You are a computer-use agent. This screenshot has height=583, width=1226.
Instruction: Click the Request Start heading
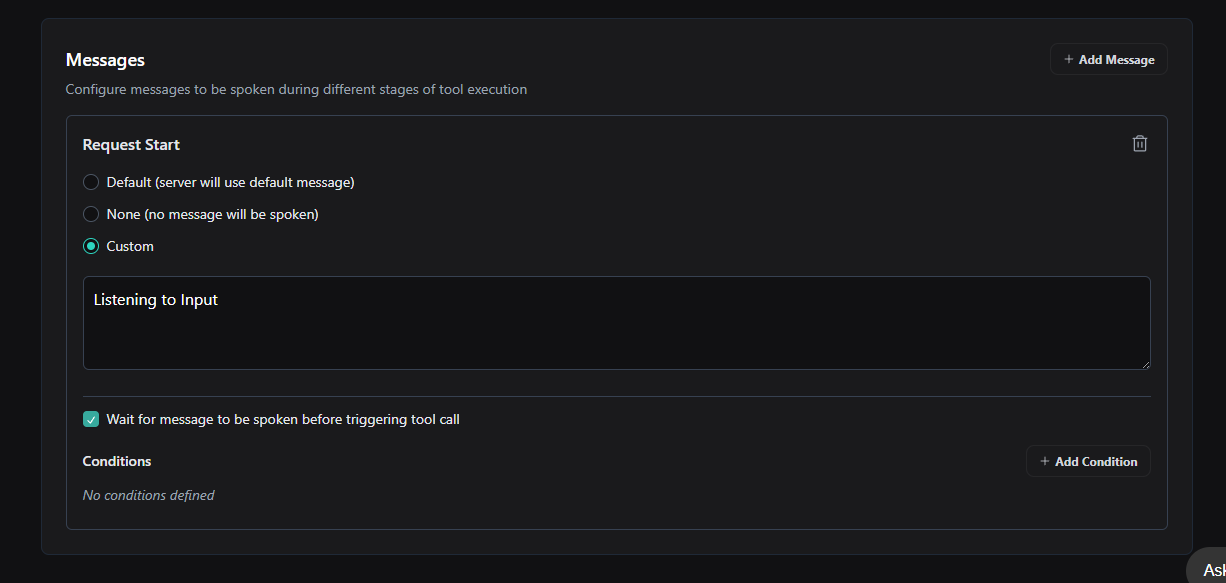click(131, 145)
